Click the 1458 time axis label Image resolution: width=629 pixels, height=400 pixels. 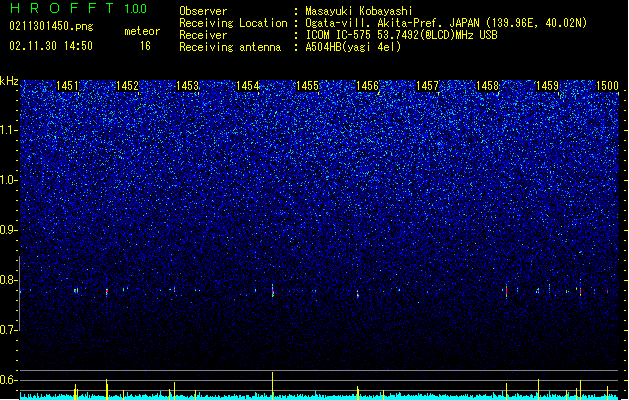pyautogui.click(x=487, y=86)
